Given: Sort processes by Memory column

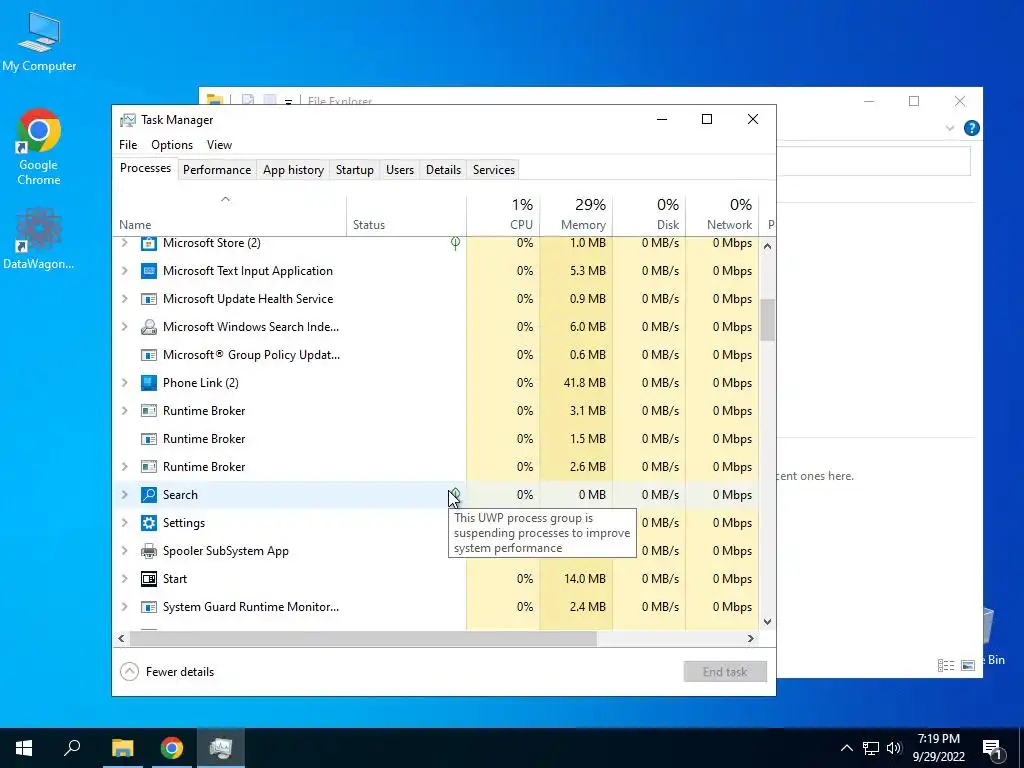Looking at the screenshot, I should 576,216.
